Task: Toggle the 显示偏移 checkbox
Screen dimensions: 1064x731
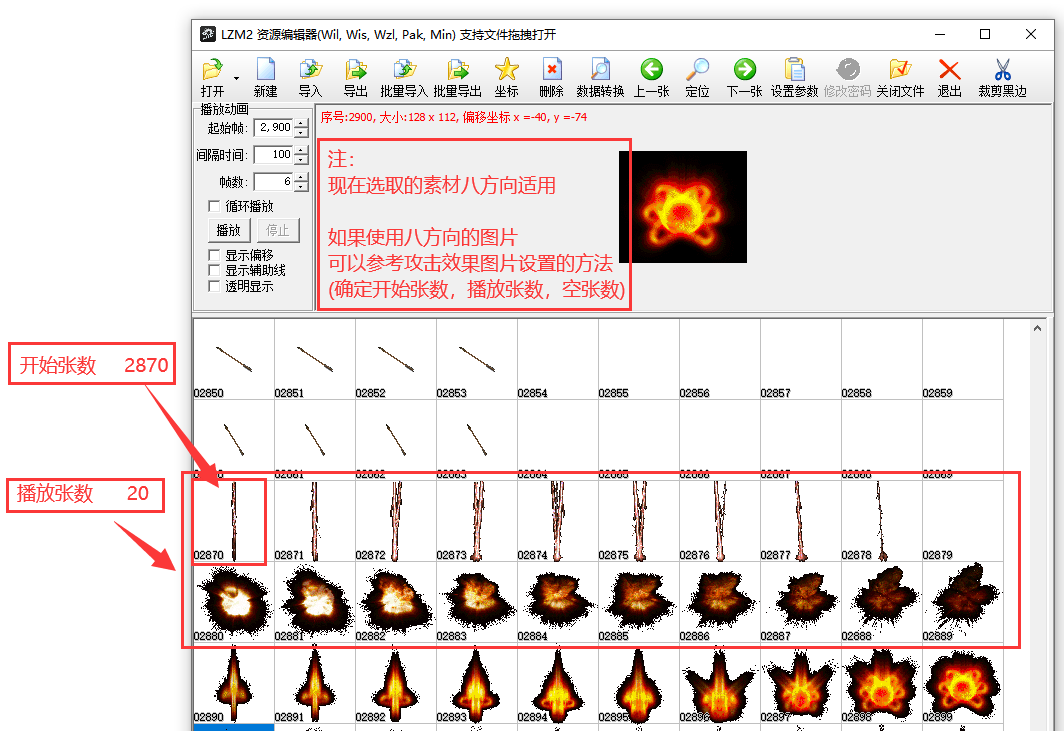Action: pyautogui.click(x=214, y=255)
